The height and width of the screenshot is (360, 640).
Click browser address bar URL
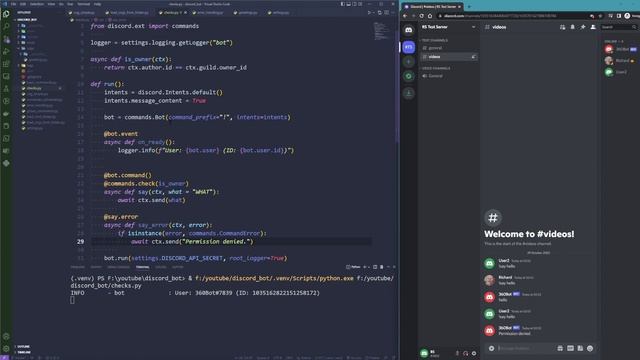point(500,16)
